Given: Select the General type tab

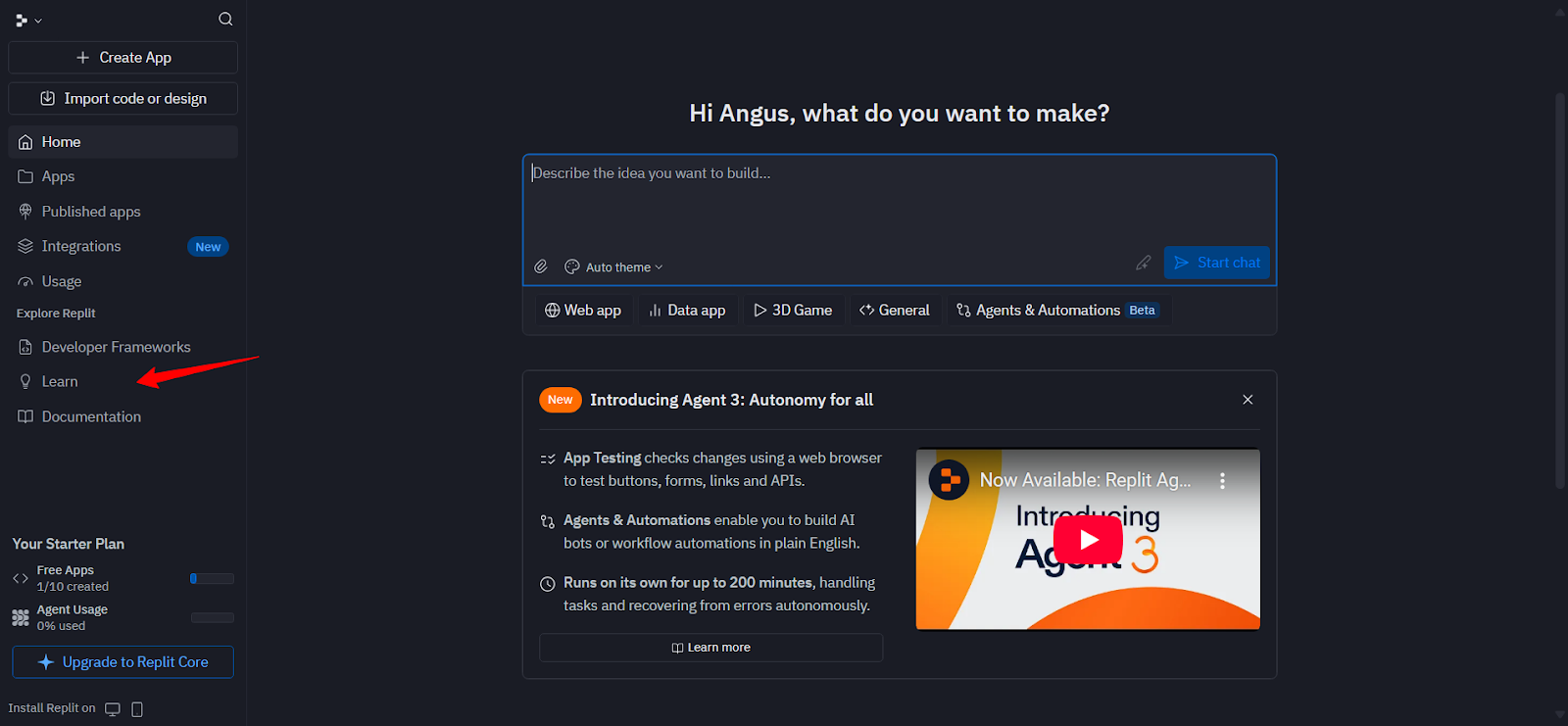Looking at the screenshot, I should point(895,311).
